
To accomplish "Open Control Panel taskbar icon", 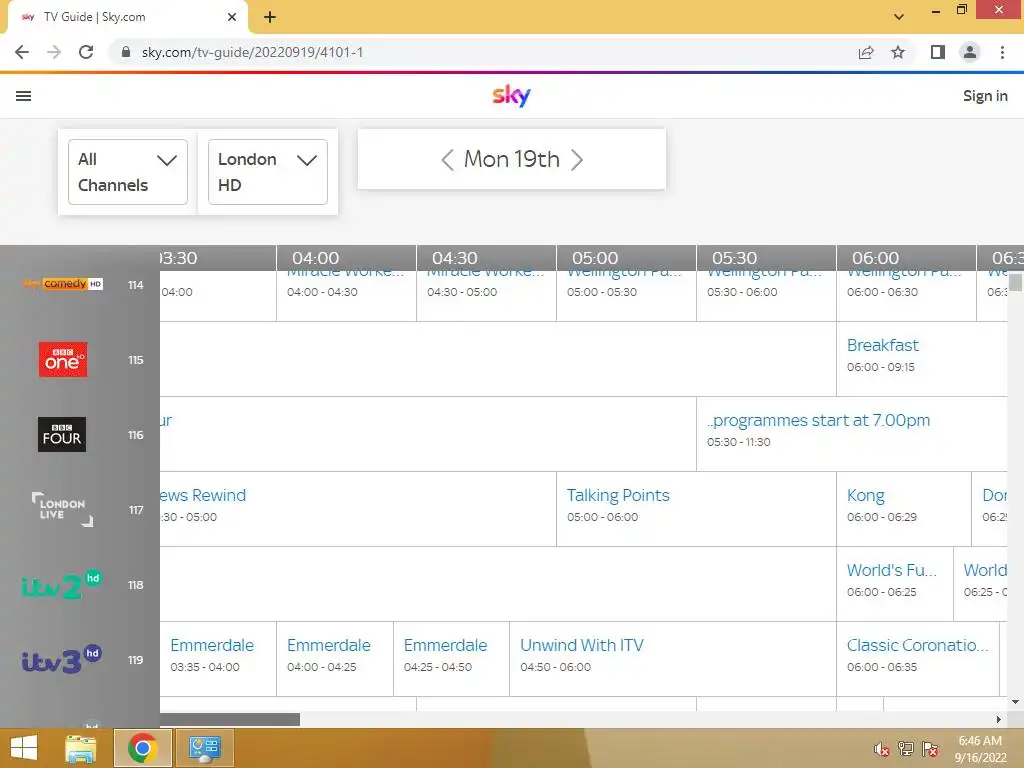I will point(204,748).
